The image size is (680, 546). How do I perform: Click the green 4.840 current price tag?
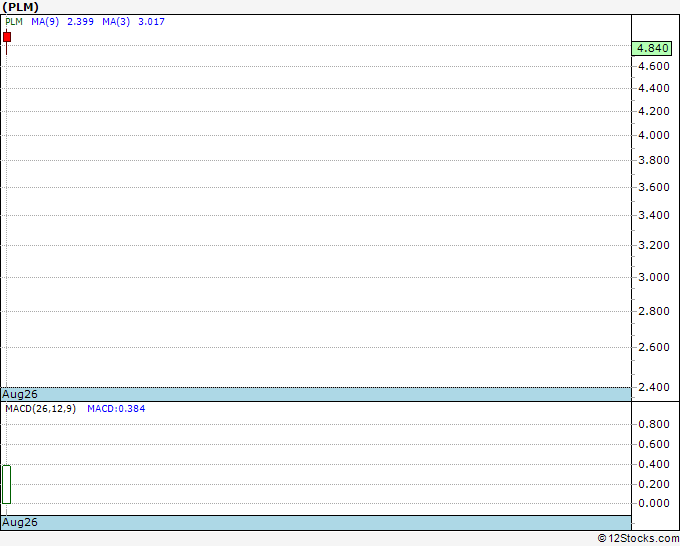(x=652, y=48)
